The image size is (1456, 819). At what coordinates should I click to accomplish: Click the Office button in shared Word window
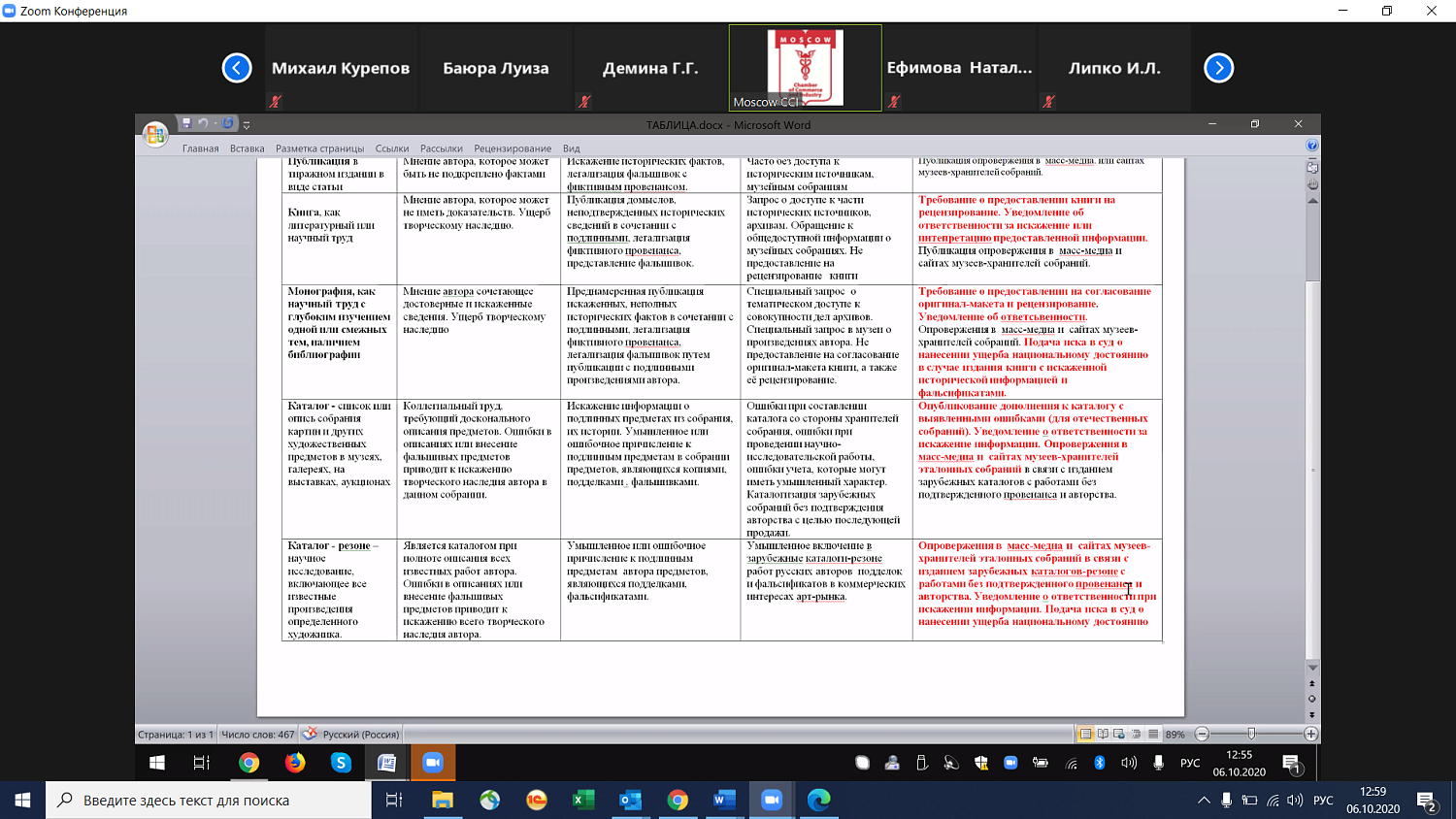click(155, 135)
